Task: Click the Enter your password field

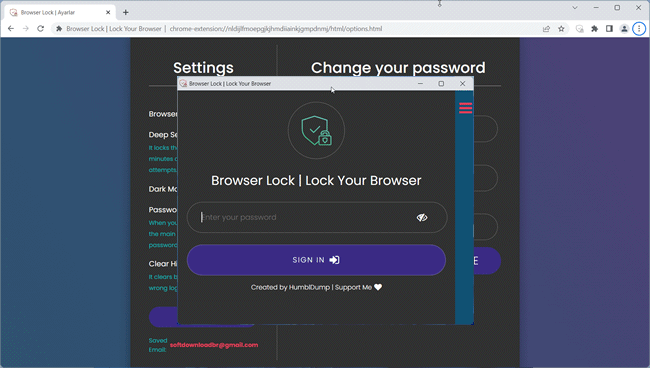Action: coord(317,218)
